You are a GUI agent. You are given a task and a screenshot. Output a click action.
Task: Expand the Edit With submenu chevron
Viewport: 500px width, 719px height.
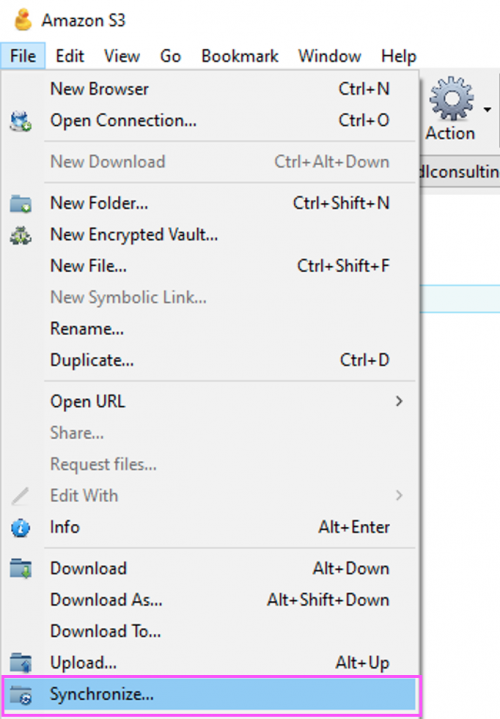pyautogui.click(x=399, y=496)
